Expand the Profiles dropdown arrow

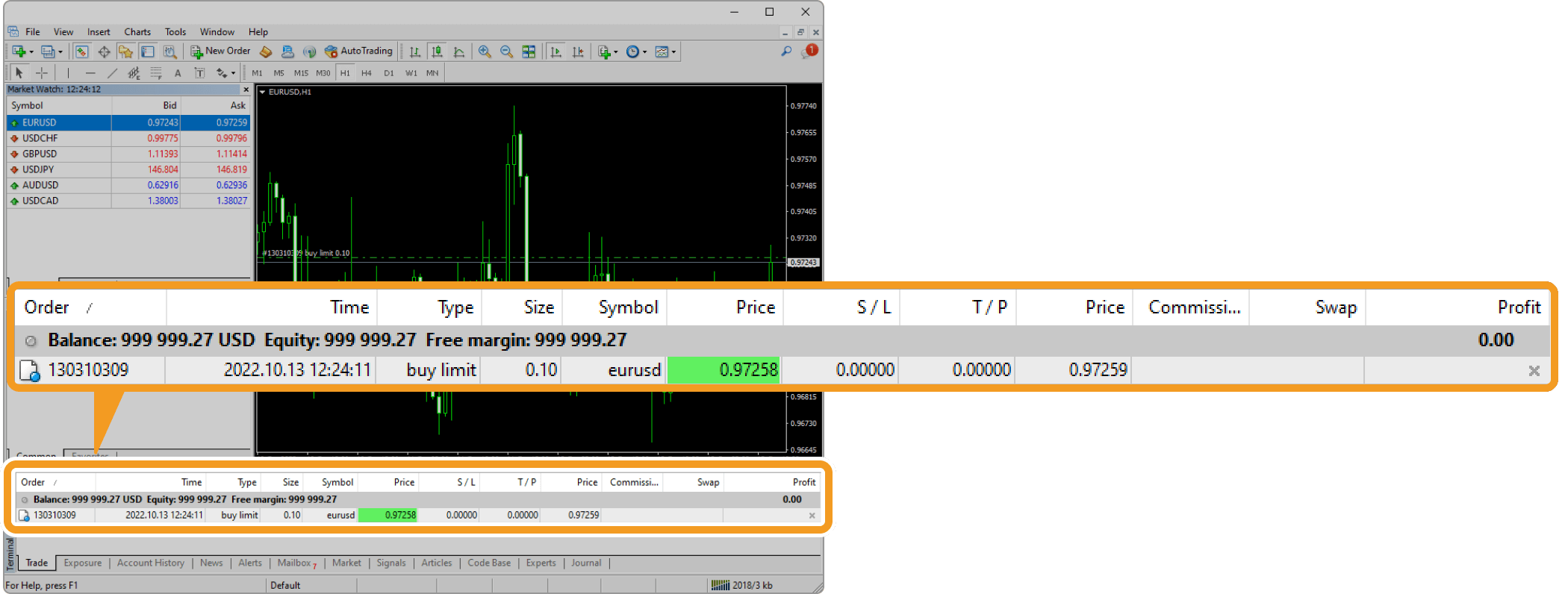(60, 52)
